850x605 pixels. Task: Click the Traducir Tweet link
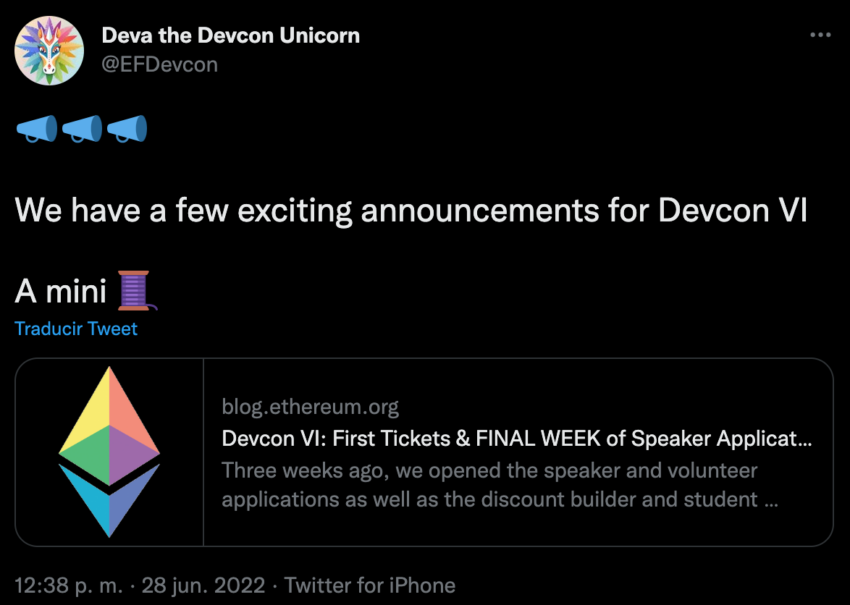76,329
